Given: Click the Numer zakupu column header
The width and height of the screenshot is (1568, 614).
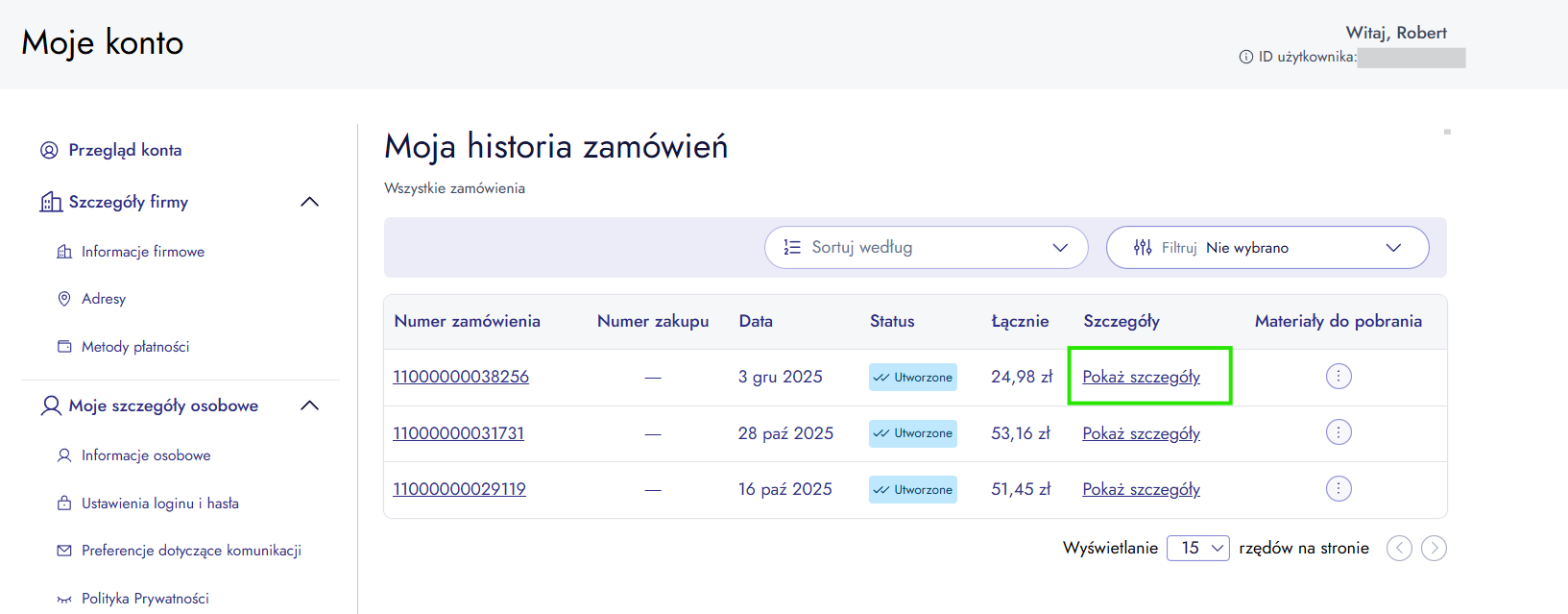Looking at the screenshot, I should click(653, 321).
